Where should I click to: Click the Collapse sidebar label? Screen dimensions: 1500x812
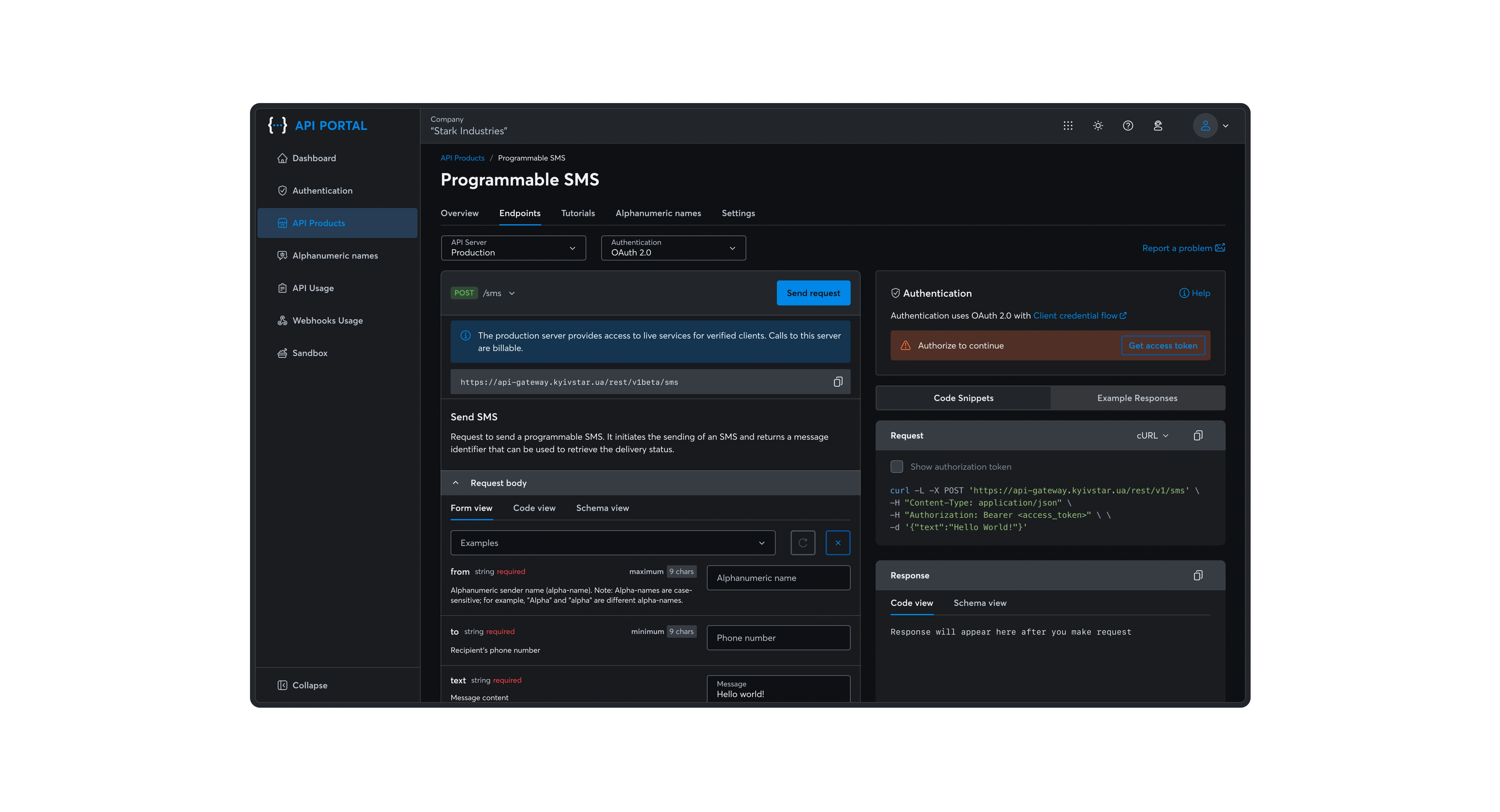[310, 685]
